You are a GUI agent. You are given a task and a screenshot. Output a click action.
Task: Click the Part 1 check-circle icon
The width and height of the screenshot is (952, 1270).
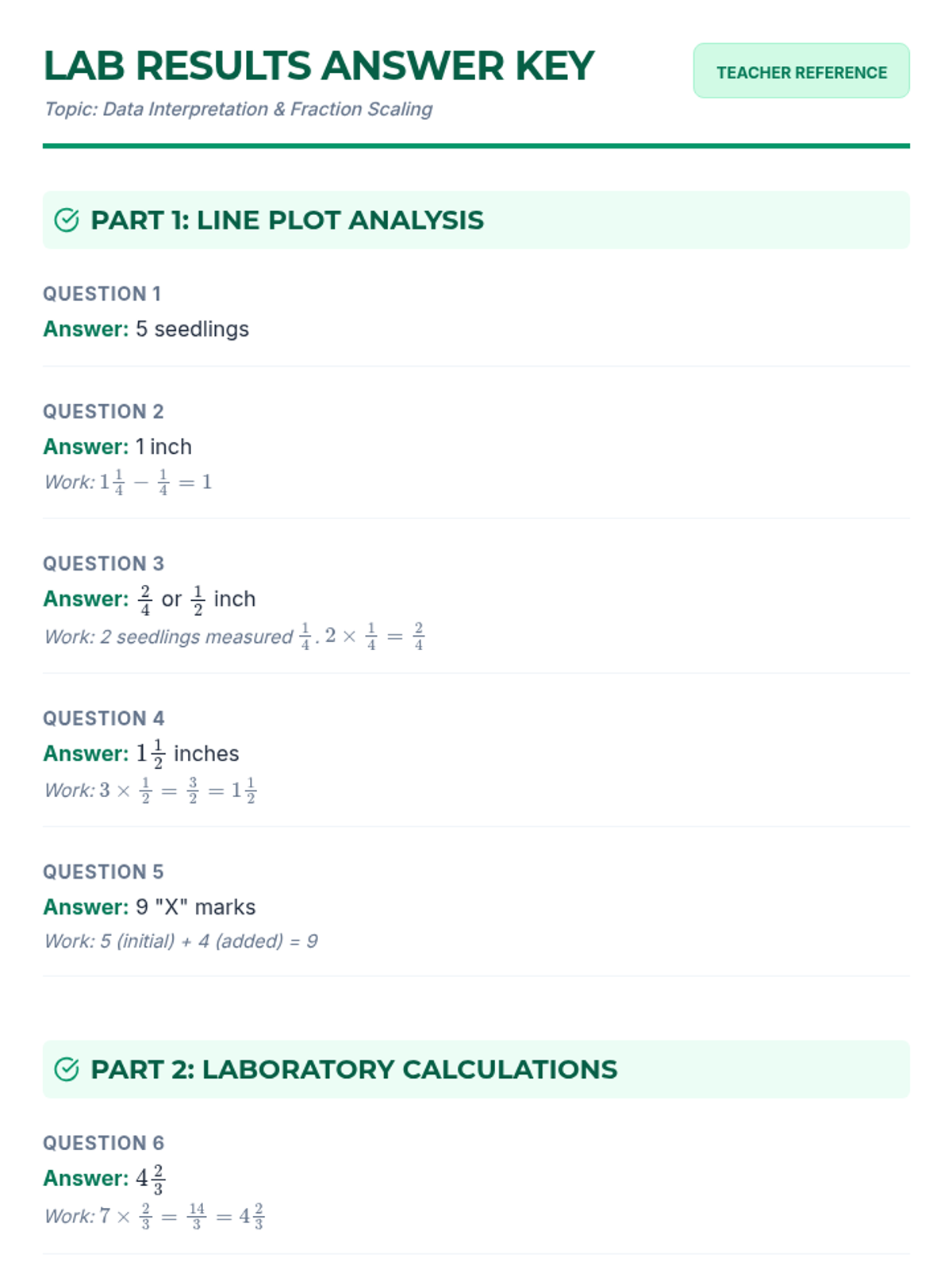[x=67, y=220]
